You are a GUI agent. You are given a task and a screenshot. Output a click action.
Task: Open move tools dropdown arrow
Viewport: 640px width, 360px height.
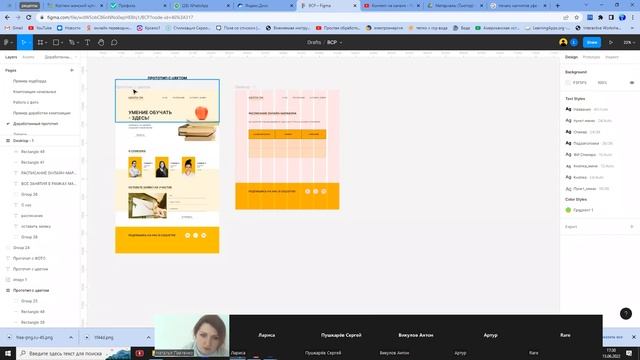point(29,43)
